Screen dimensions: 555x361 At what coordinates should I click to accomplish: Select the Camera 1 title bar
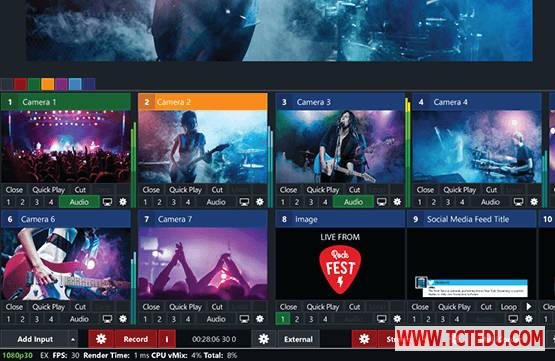(x=65, y=102)
